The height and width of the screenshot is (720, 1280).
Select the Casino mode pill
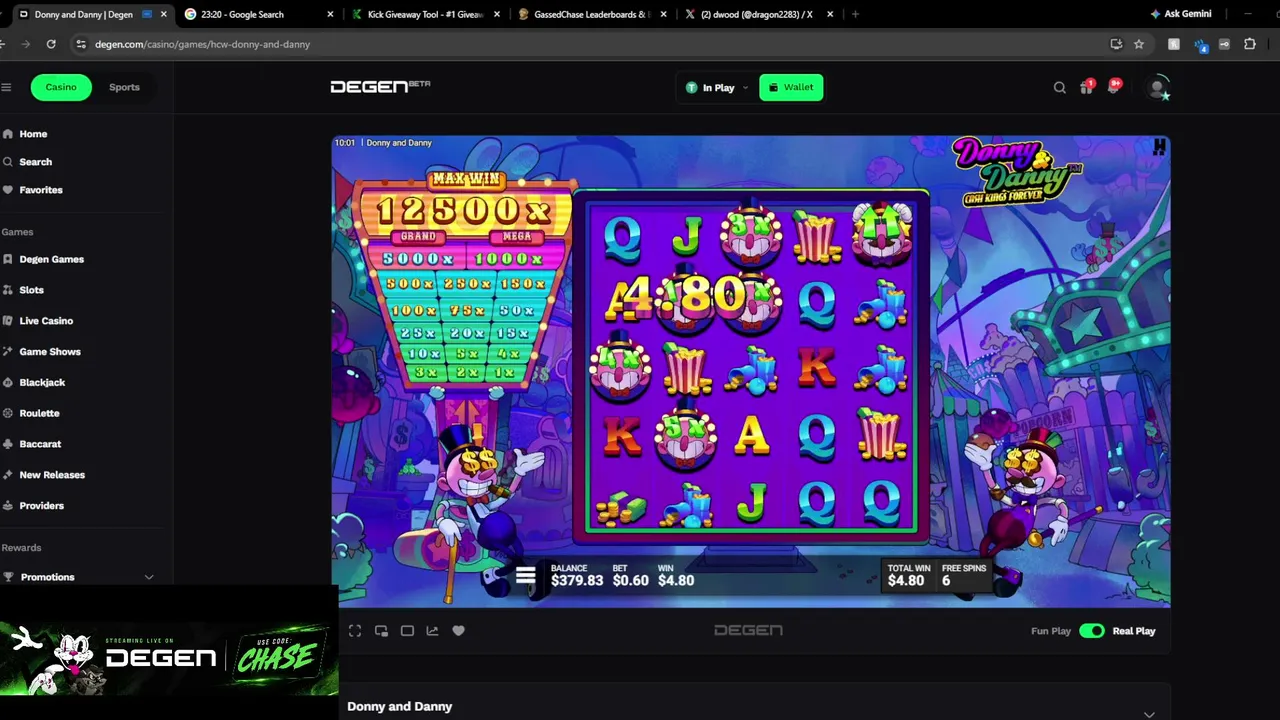point(61,87)
